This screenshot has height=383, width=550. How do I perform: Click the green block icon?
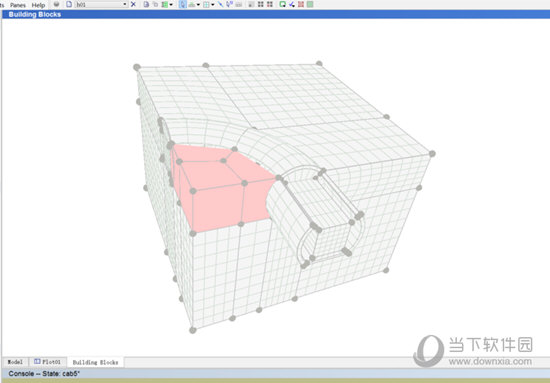[165, 4]
